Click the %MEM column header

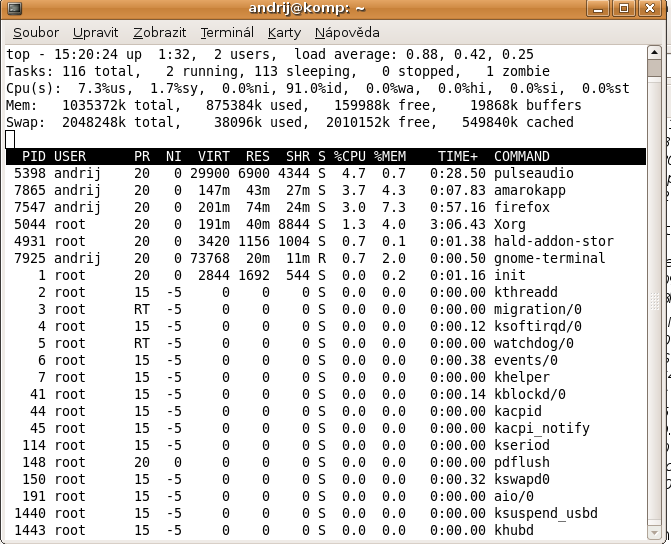390,156
